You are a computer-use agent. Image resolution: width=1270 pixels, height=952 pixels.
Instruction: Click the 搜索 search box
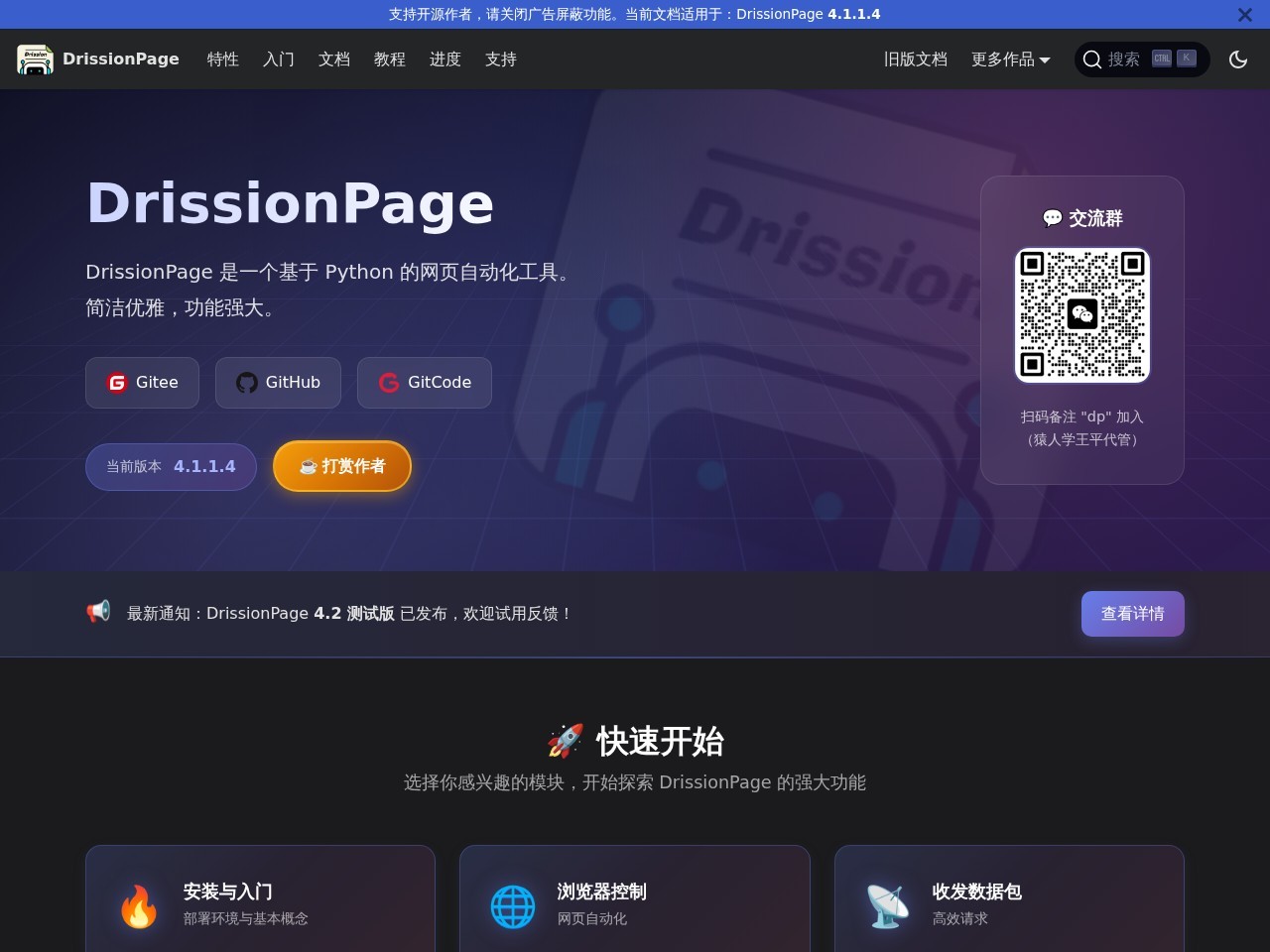pyautogui.click(x=1142, y=59)
